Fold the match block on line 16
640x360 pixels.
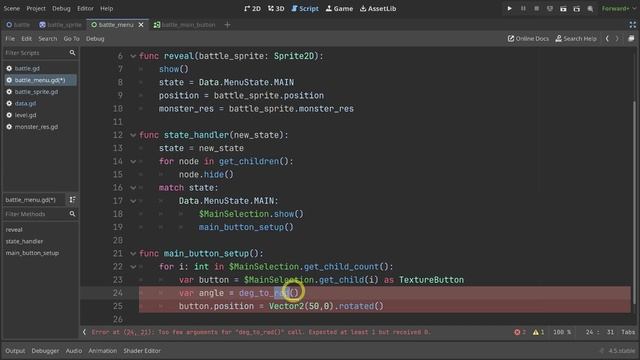tap(133, 188)
